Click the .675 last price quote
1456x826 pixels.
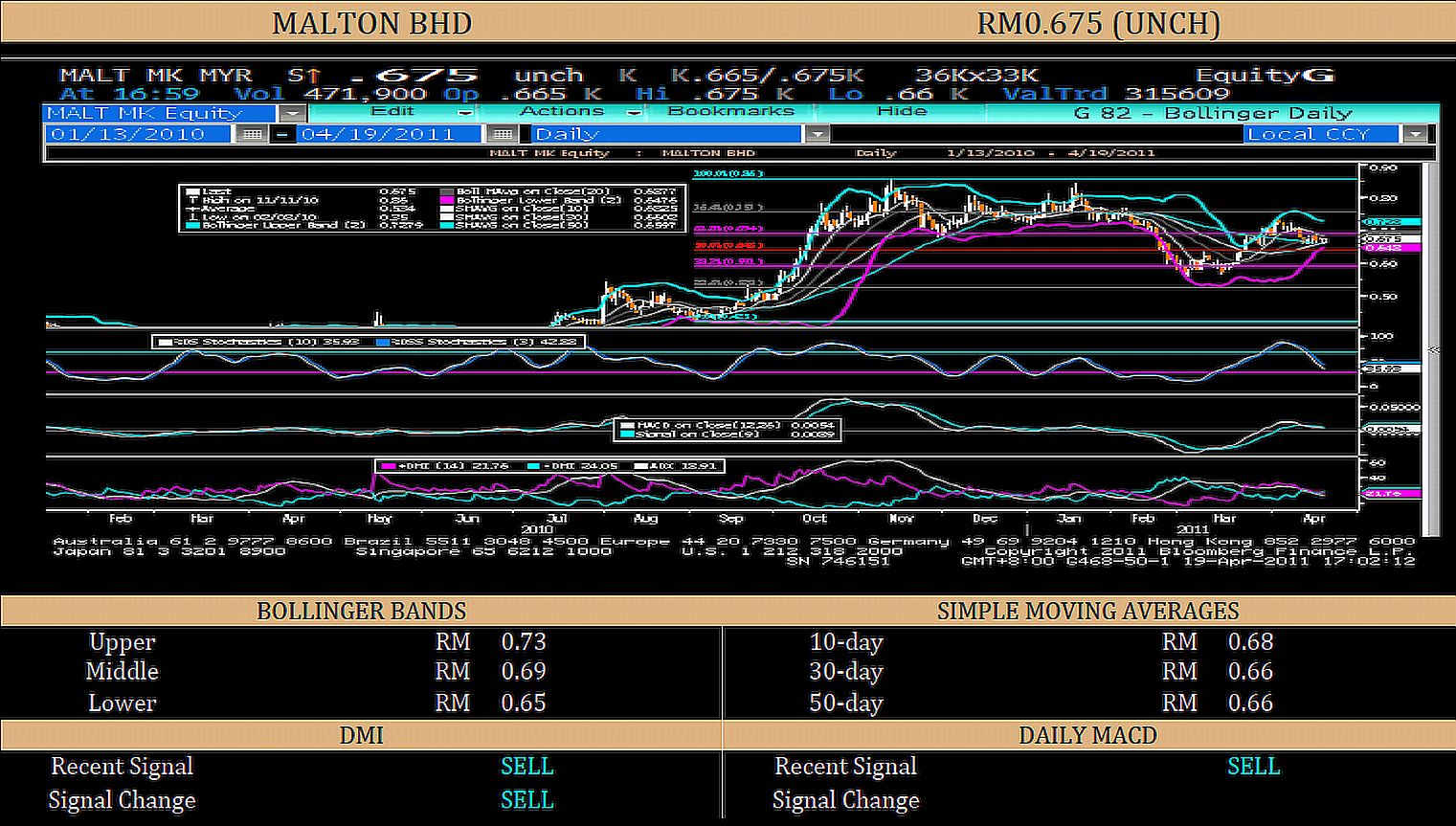pos(414,75)
